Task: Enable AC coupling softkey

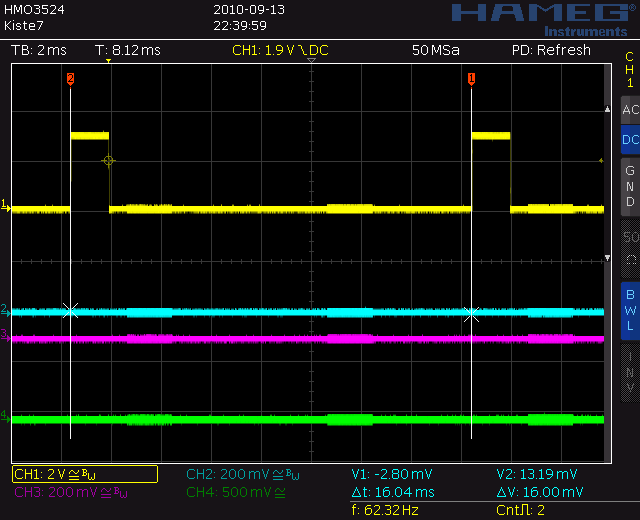Action: coord(630,110)
